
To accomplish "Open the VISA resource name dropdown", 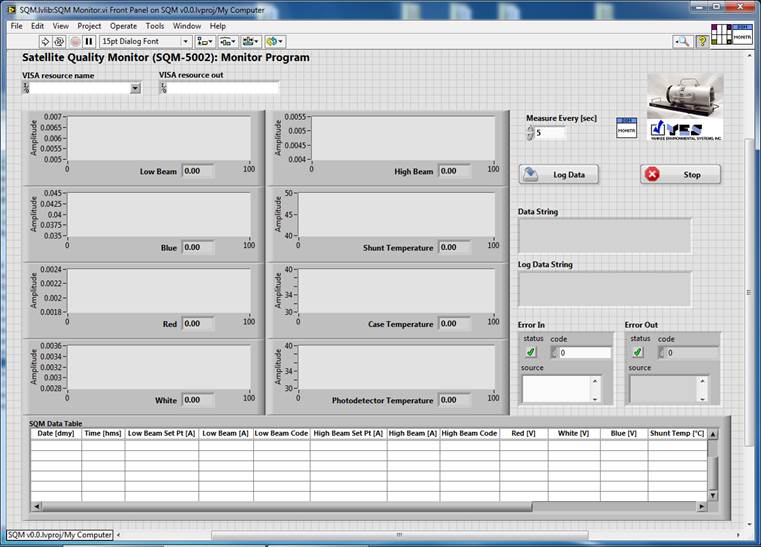I will point(135,88).
